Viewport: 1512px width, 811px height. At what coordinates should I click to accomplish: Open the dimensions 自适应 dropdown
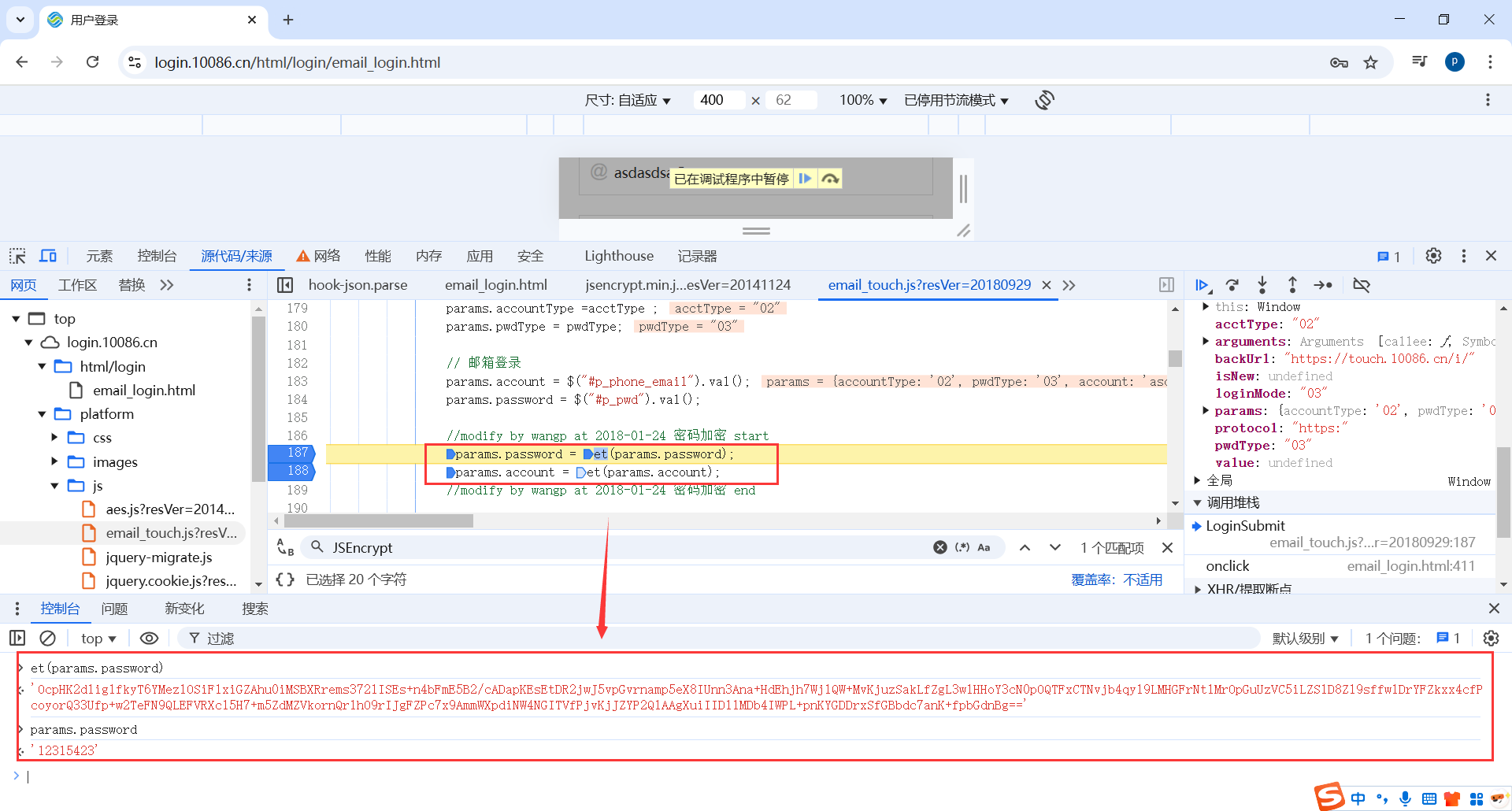coord(628,100)
